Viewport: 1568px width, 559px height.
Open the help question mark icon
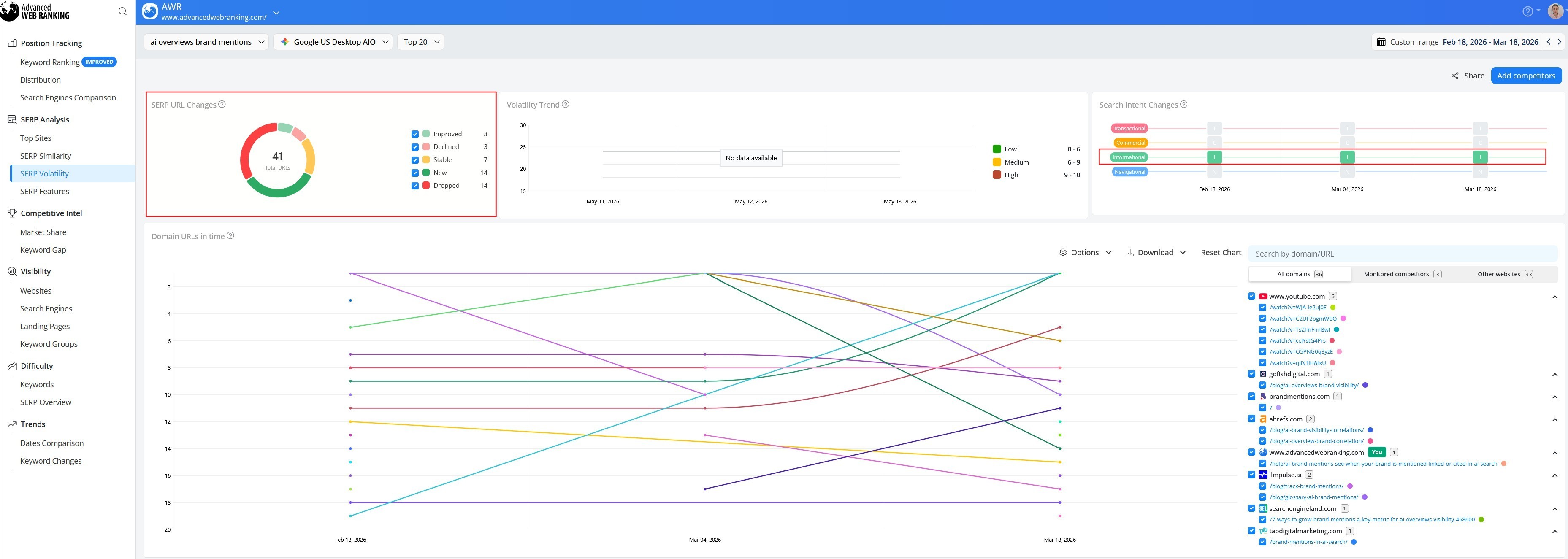pos(1527,11)
